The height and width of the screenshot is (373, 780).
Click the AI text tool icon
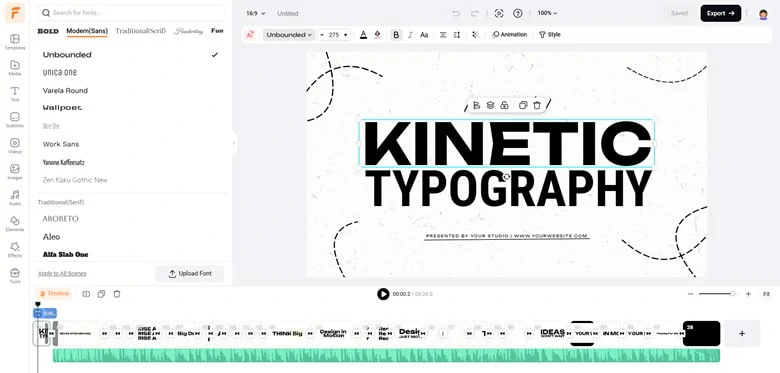250,34
